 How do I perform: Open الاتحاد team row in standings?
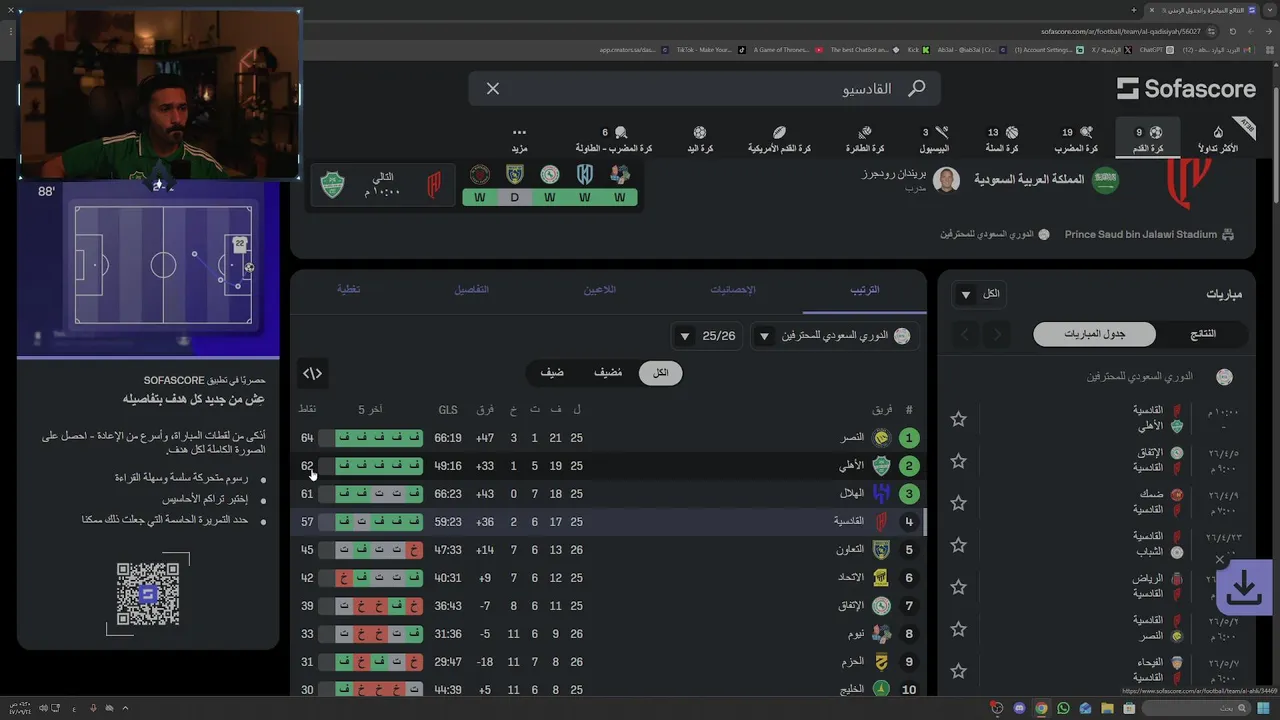[608, 578]
